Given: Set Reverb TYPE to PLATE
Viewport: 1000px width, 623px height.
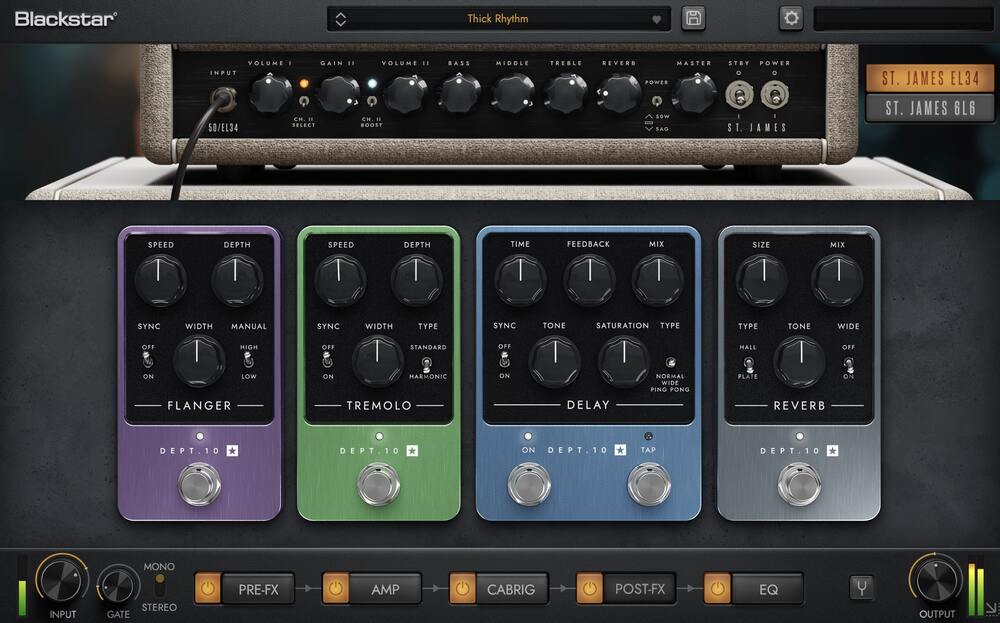Looking at the screenshot, I should click(x=748, y=367).
